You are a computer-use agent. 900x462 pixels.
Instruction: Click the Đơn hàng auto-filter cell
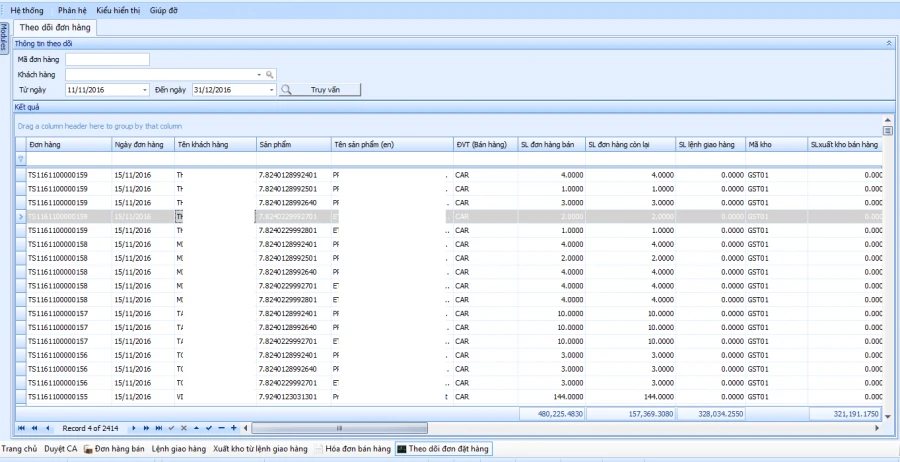tap(69, 159)
